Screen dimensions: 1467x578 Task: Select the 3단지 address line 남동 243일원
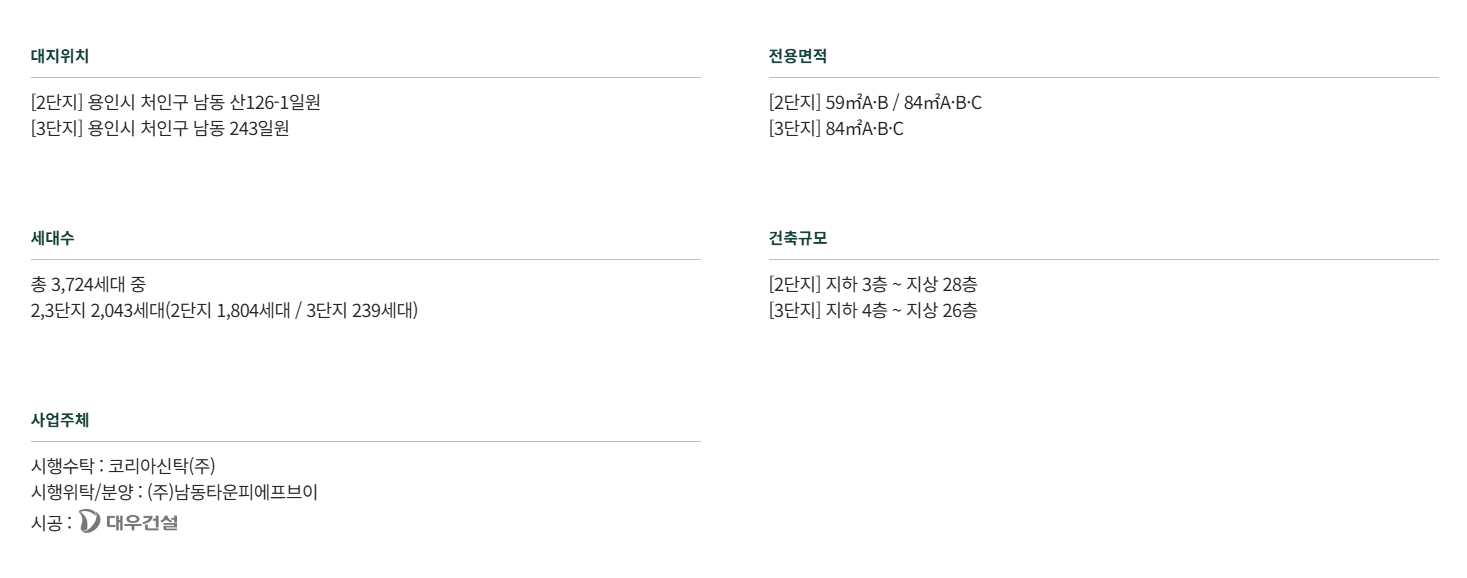coord(160,128)
